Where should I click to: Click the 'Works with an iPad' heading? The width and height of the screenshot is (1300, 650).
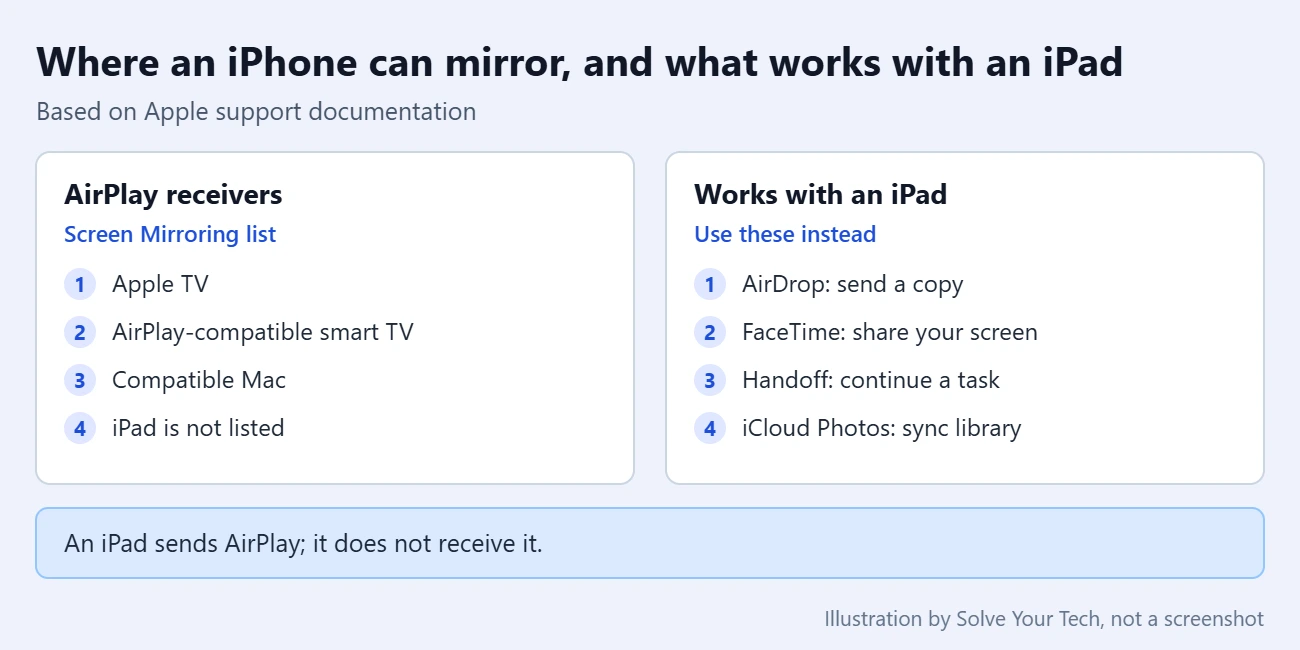click(x=820, y=194)
